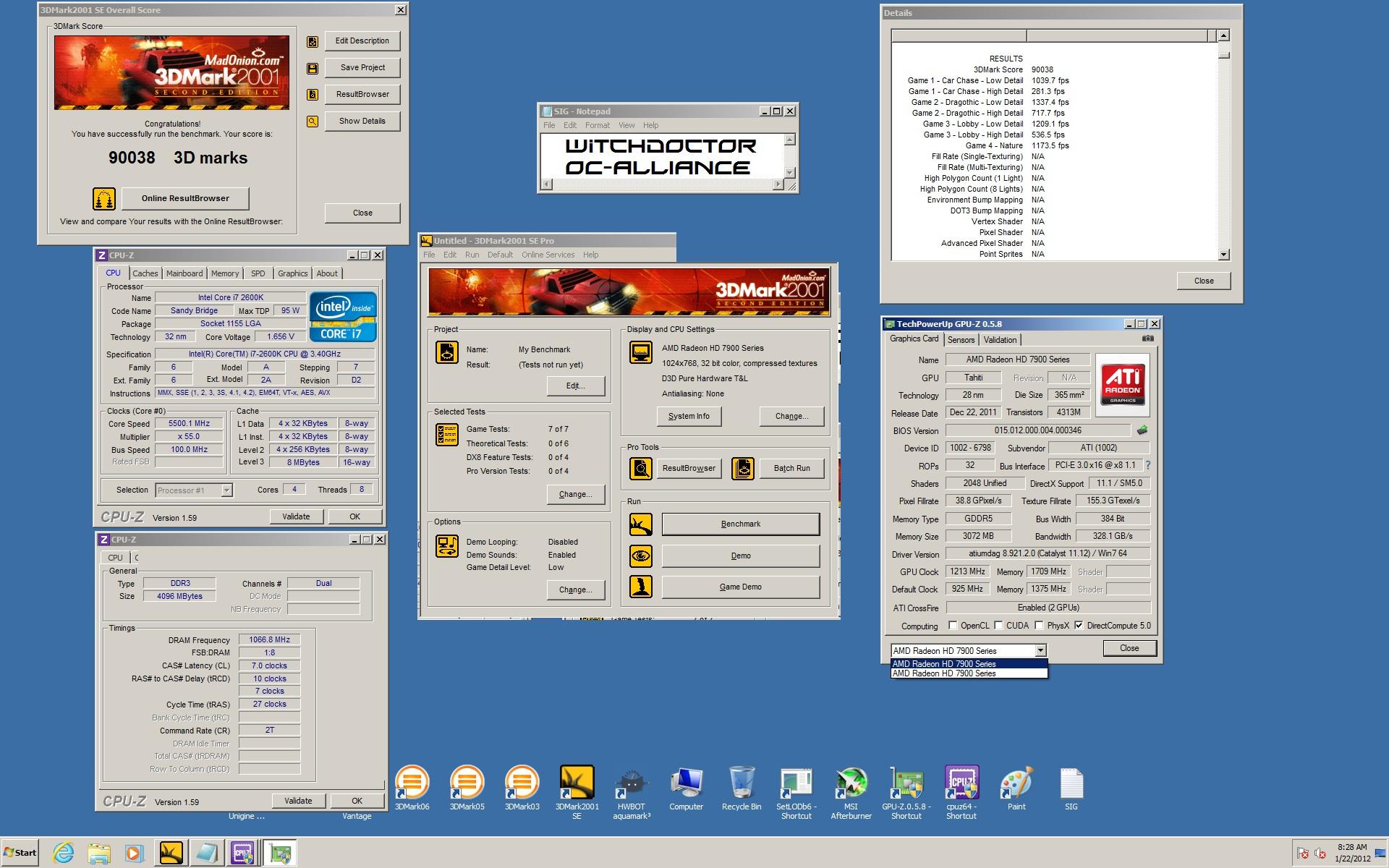Screen dimensions: 1389x868
Task: Open the SetLODb6 shortcut icon
Action: (797, 792)
